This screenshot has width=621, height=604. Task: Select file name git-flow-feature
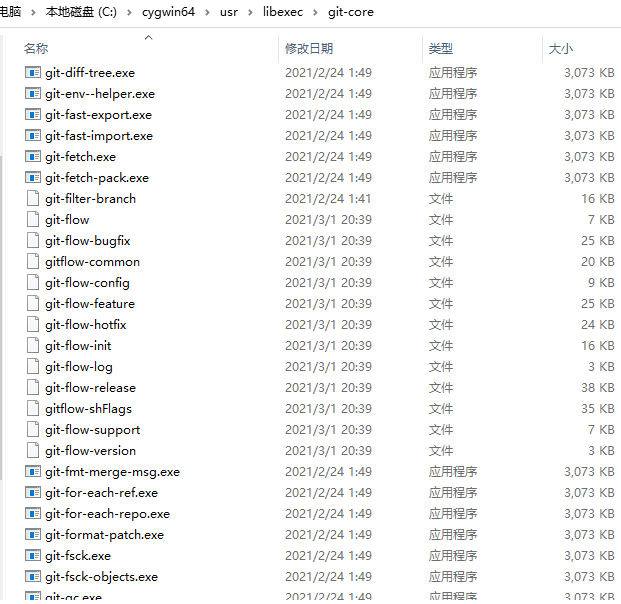tap(90, 304)
